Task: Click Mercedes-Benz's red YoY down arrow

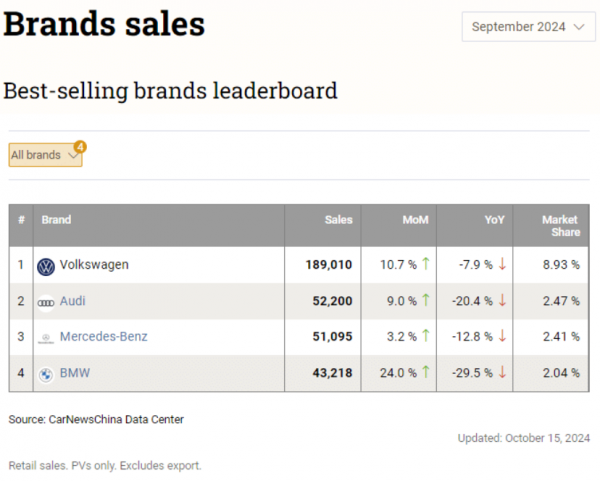Action: coord(502,338)
